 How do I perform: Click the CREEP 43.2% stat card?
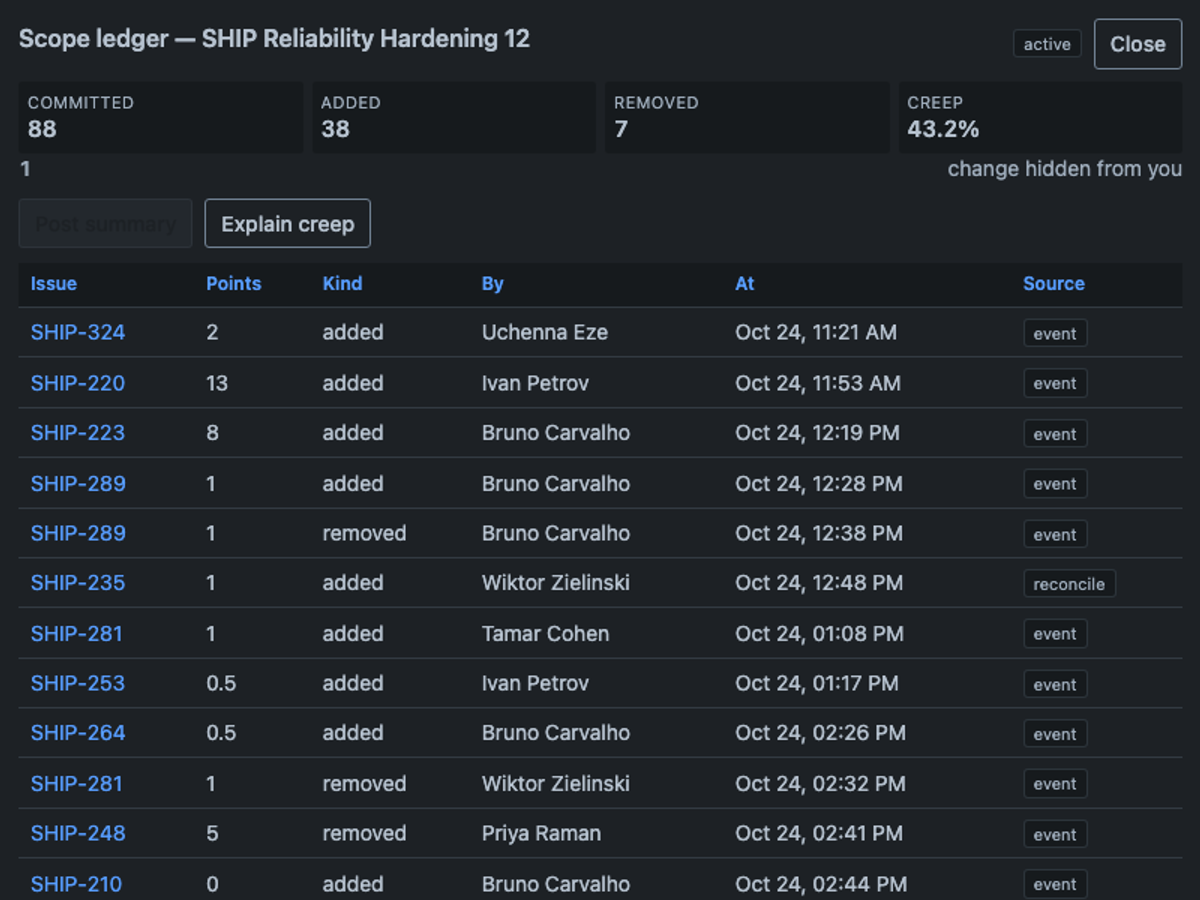1040,117
